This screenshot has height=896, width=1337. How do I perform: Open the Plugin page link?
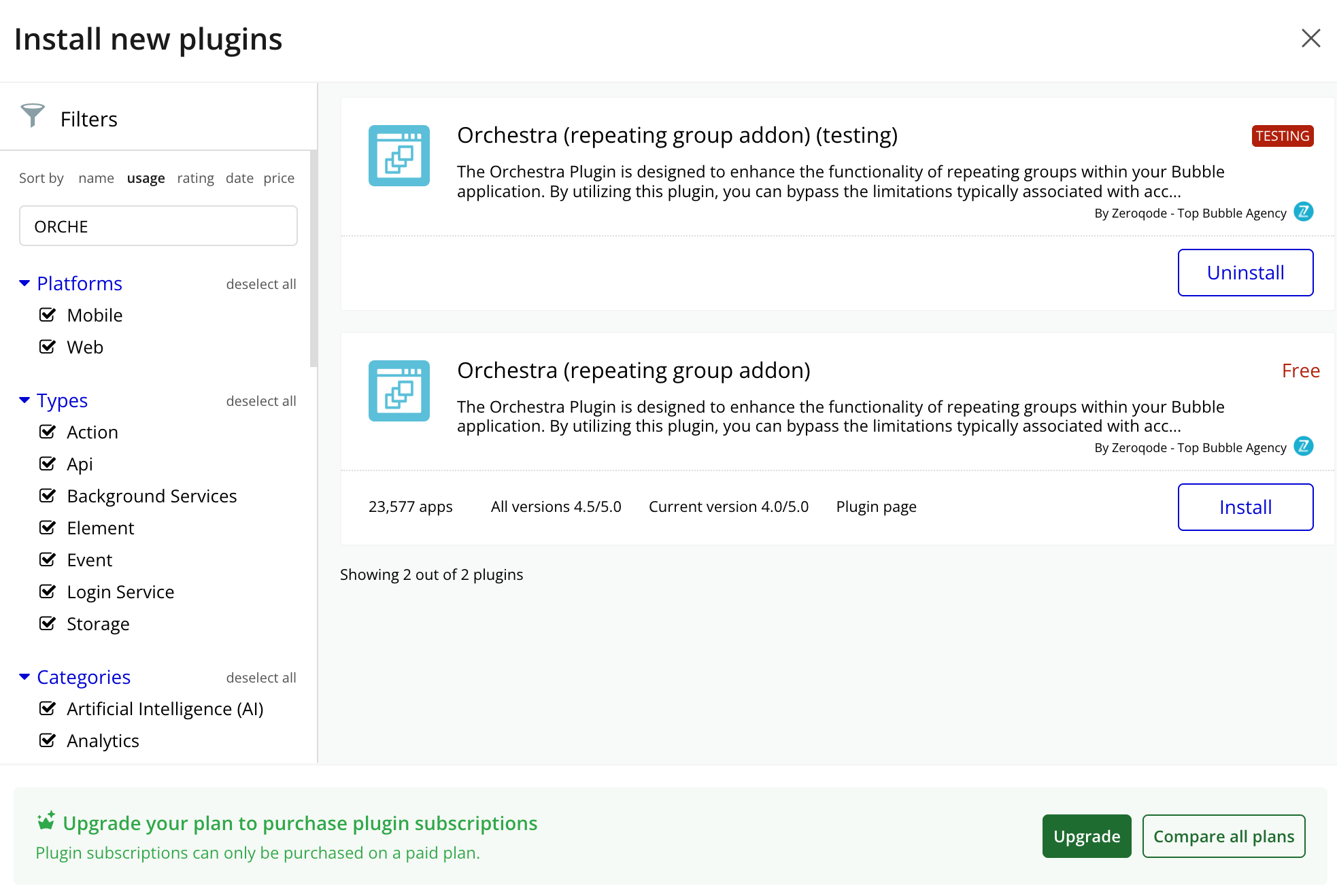tap(876, 507)
